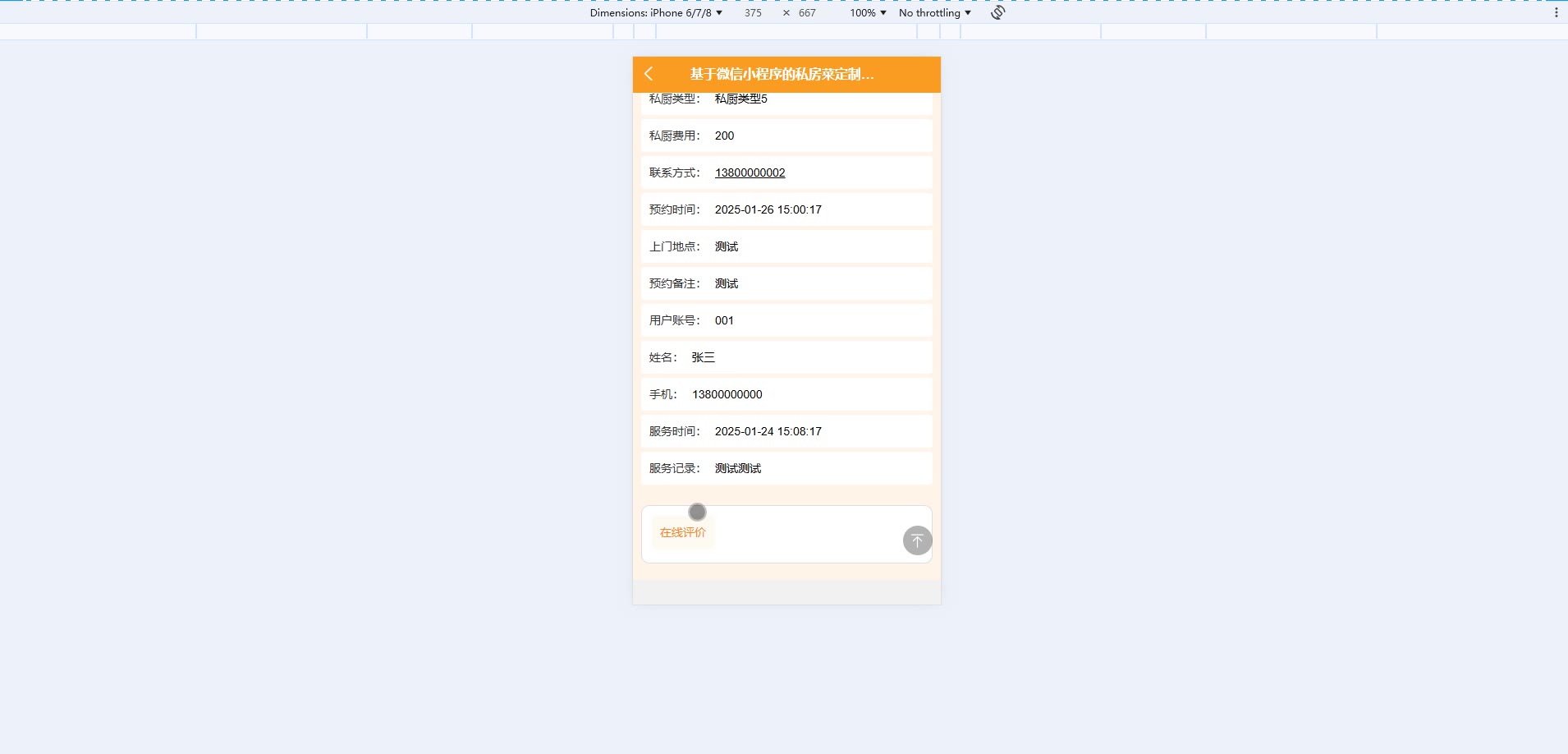Open phone link 13800000002

(x=750, y=172)
